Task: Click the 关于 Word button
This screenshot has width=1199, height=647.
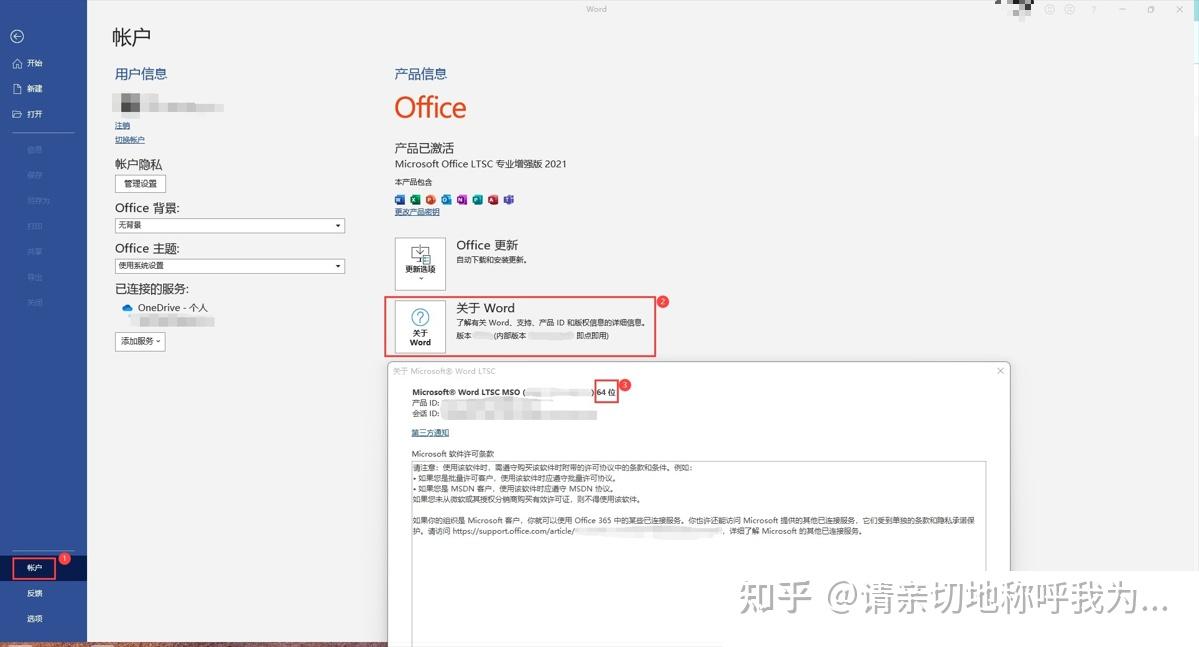Action: 420,327
